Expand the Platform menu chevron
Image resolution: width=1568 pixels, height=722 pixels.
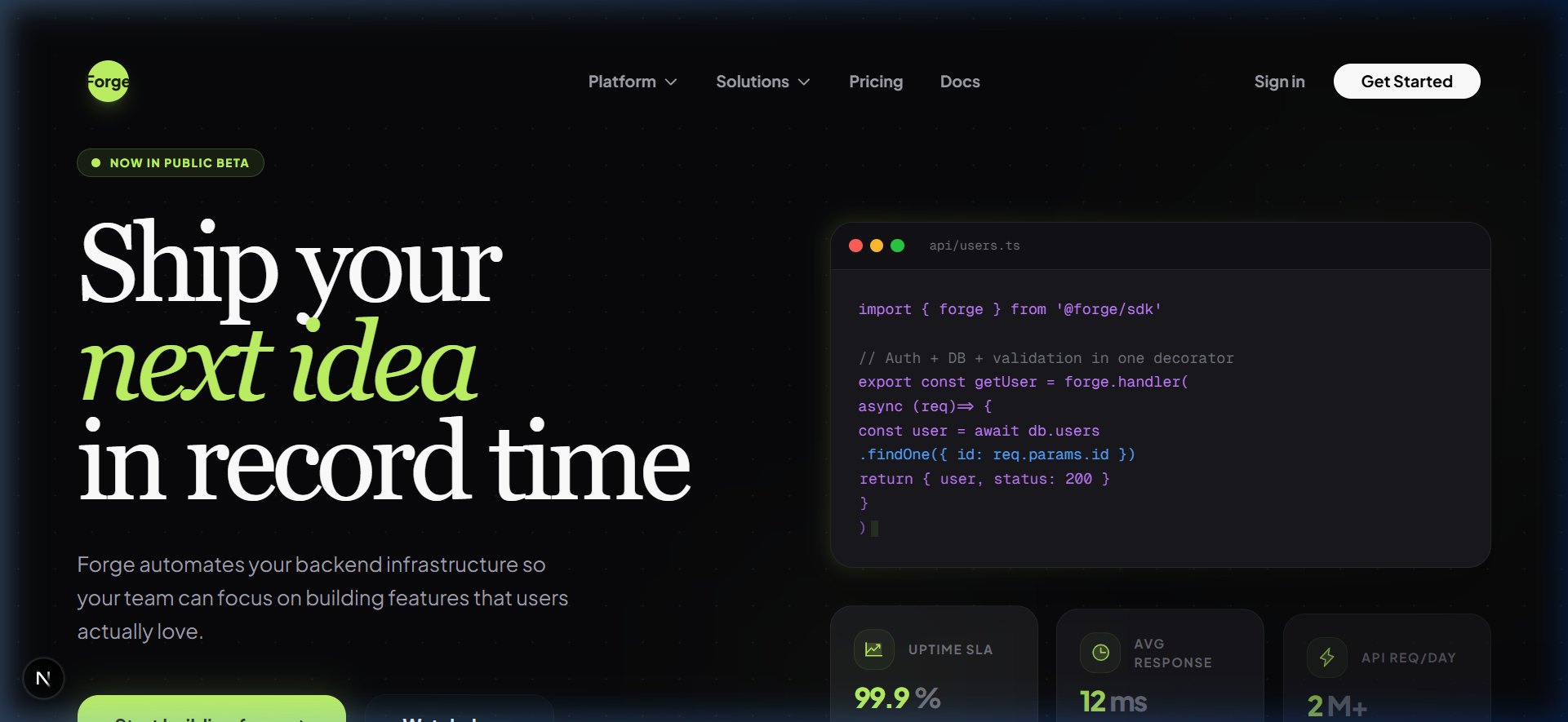(x=671, y=82)
